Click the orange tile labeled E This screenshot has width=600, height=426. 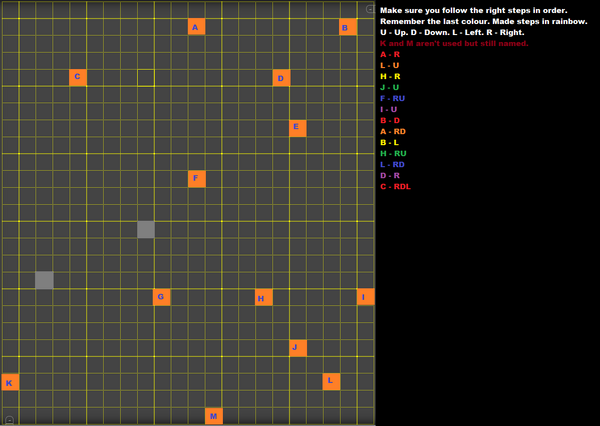point(298,128)
